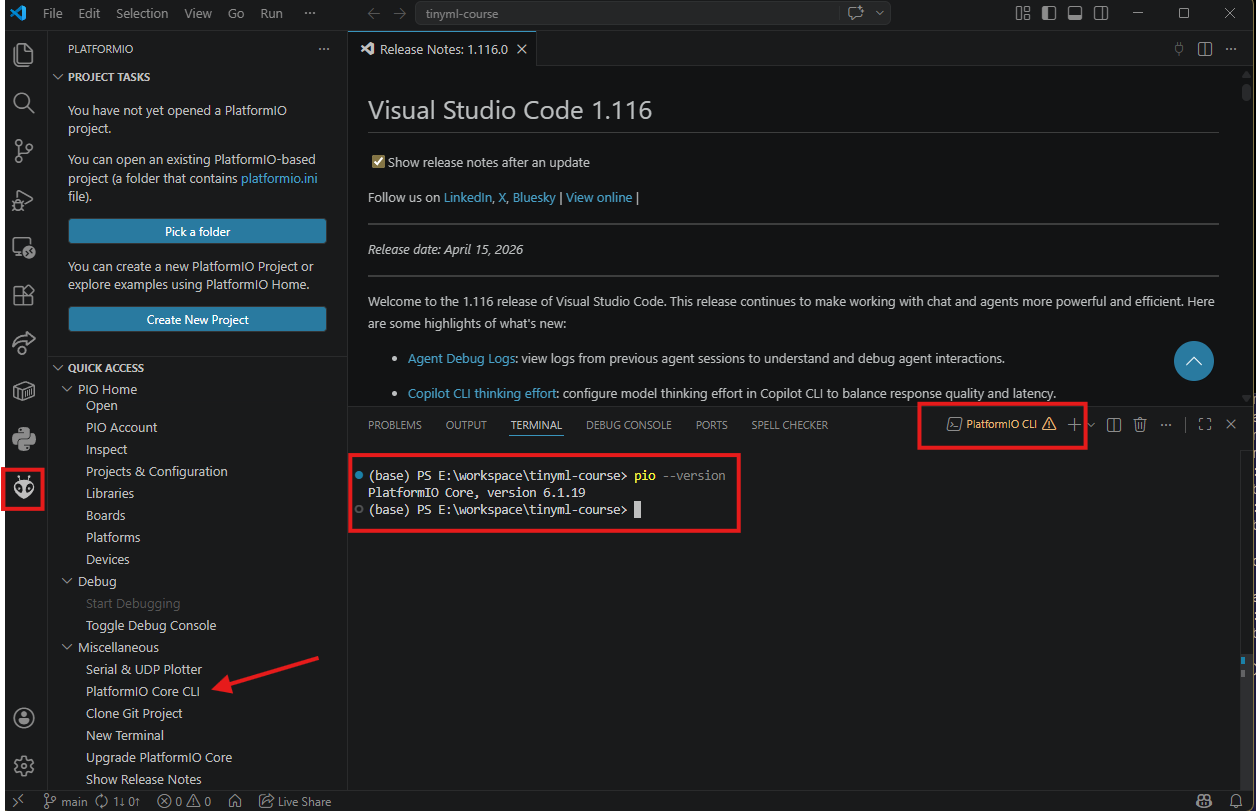Click the platformio.ini link in sidebar
The width and height of the screenshot is (1256, 811).
click(281, 178)
